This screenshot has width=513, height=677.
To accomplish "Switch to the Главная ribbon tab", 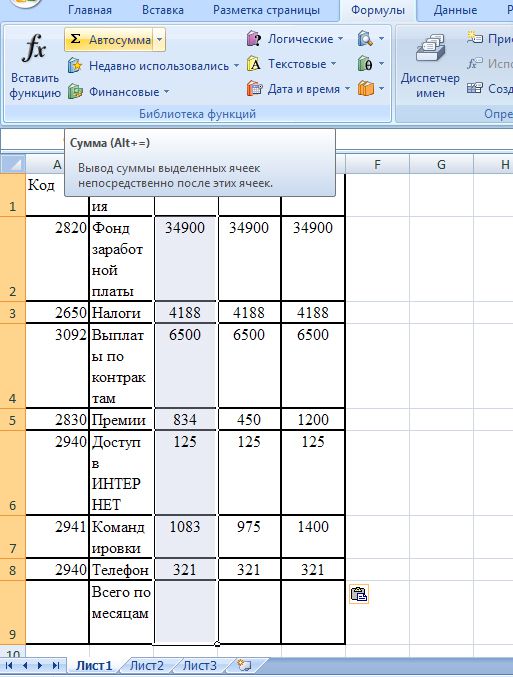I will [90, 10].
